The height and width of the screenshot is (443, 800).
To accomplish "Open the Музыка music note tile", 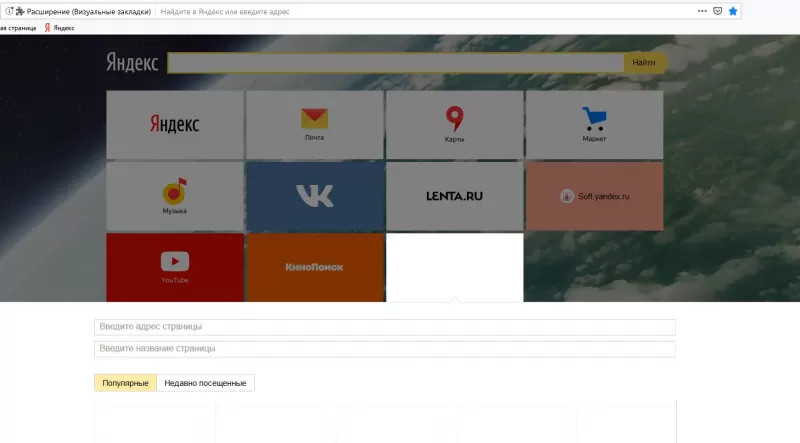I will point(175,196).
